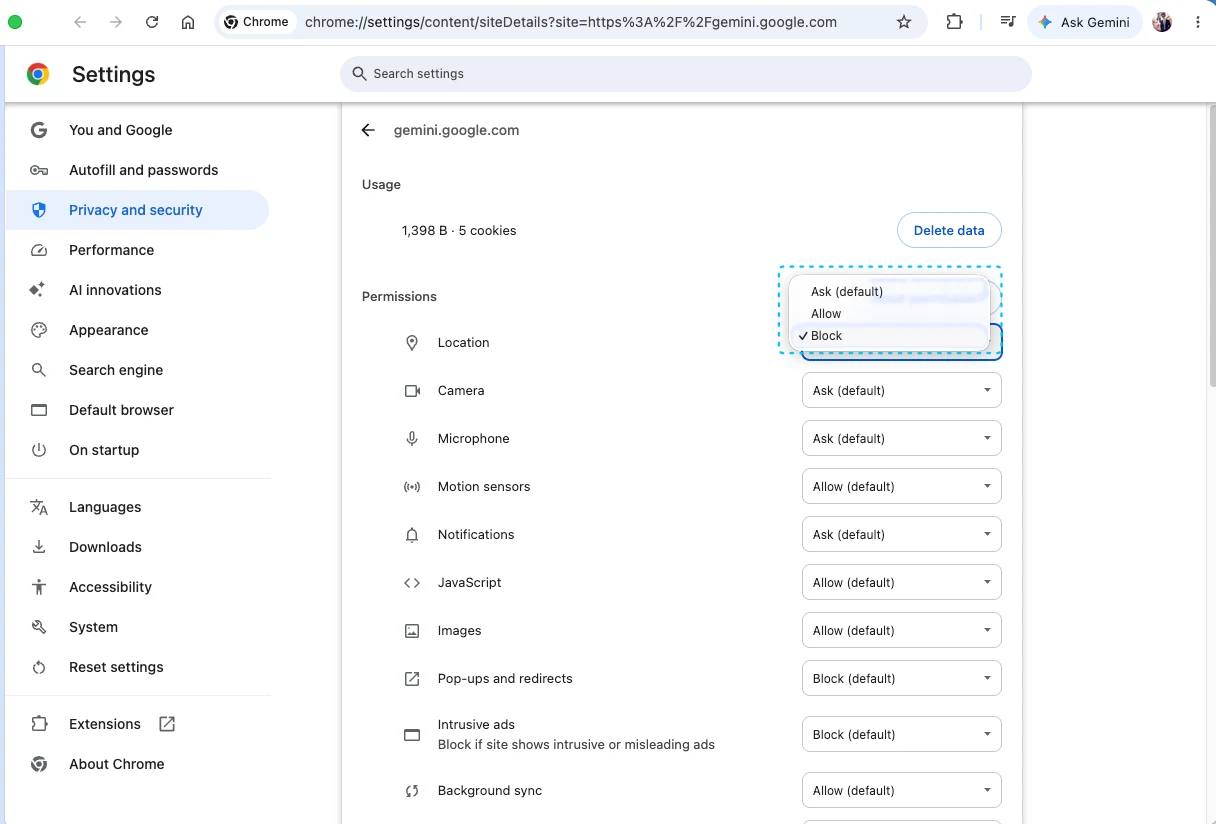This screenshot has width=1216, height=824.
Task: Open the Microphone permission dropdown
Action: (902, 439)
